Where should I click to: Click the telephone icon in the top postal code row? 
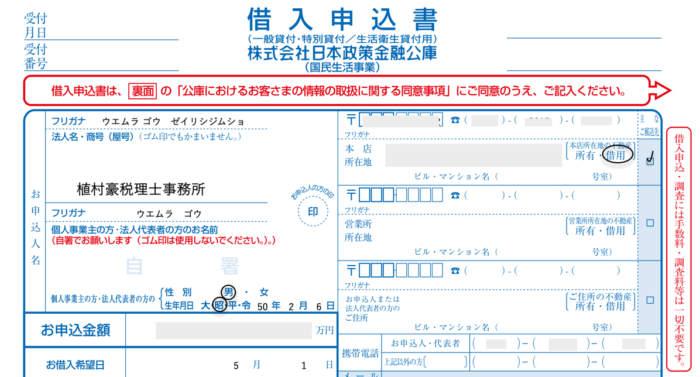455,120
